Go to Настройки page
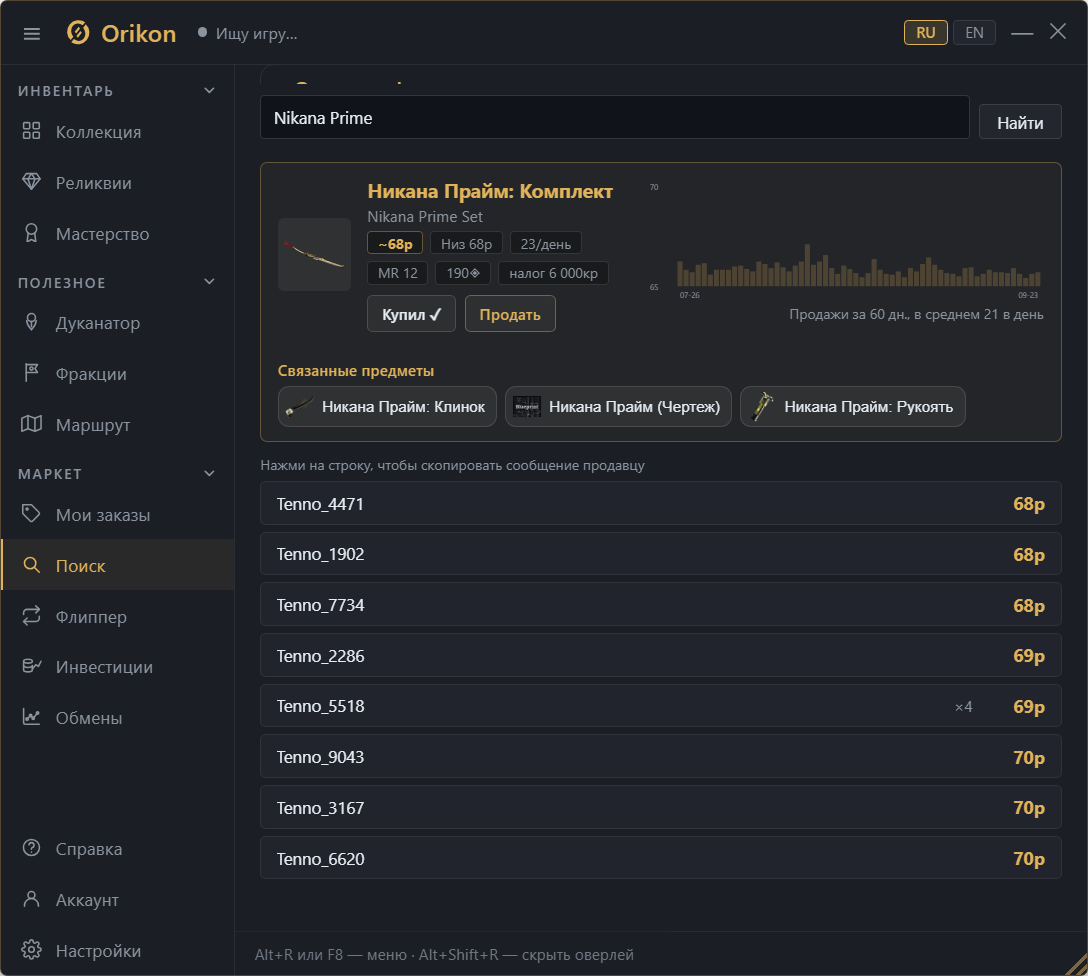 coord(118,950)
